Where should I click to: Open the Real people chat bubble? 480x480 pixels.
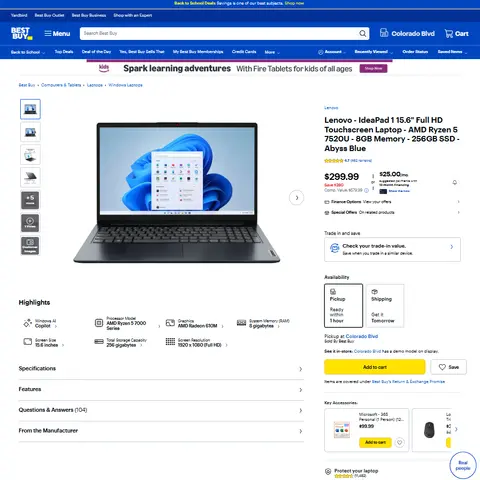[x=463, y=465]
